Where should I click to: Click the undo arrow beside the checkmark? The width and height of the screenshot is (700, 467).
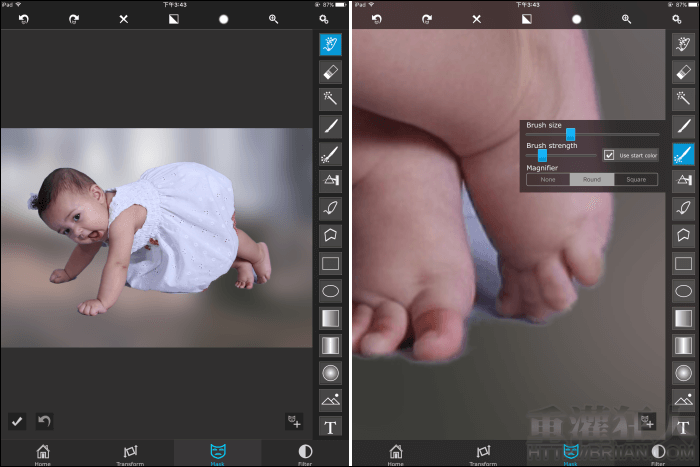pyautogui.click(x=44, y=421)
